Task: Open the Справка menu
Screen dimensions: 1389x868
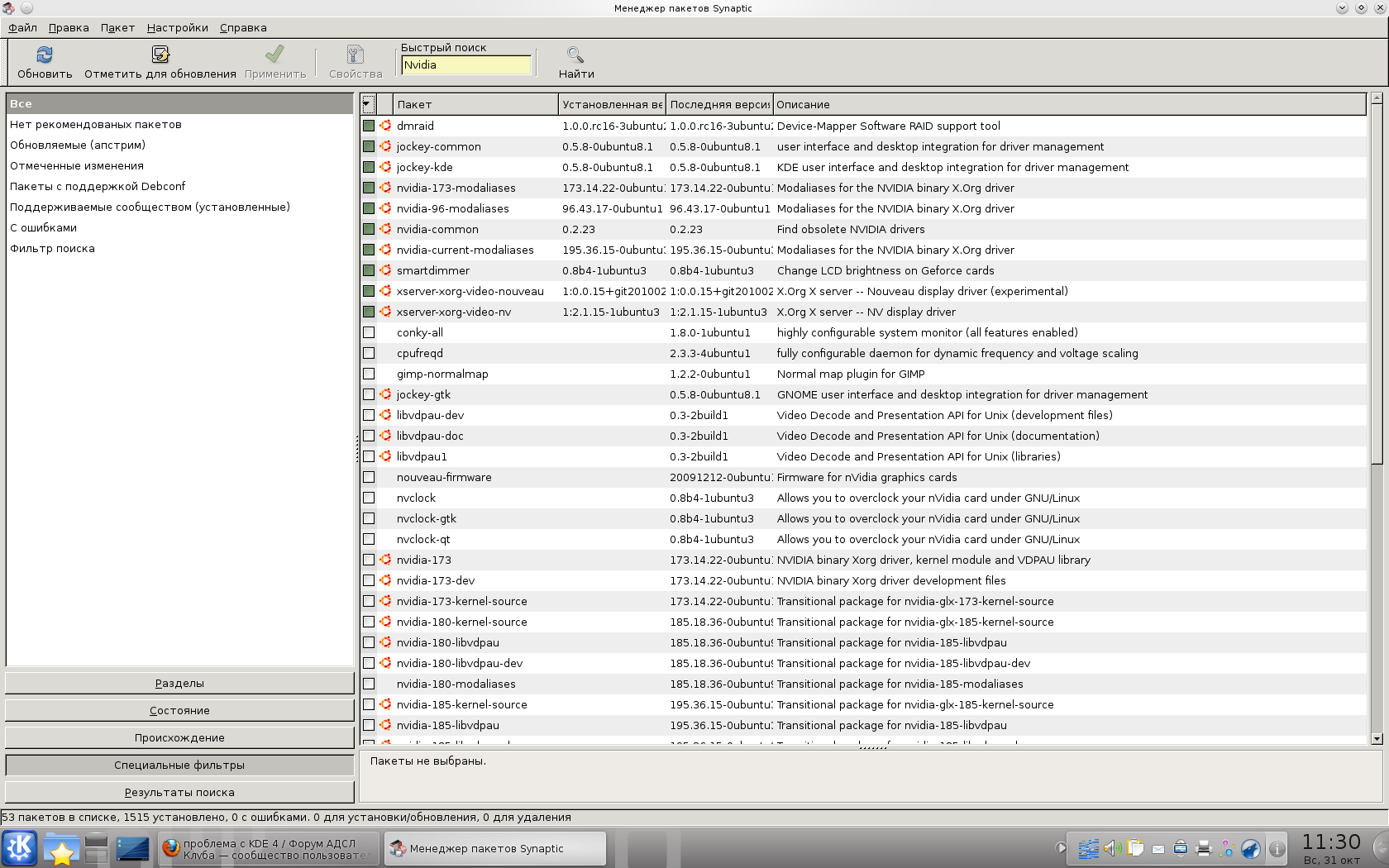Action: tap(243, 27)
